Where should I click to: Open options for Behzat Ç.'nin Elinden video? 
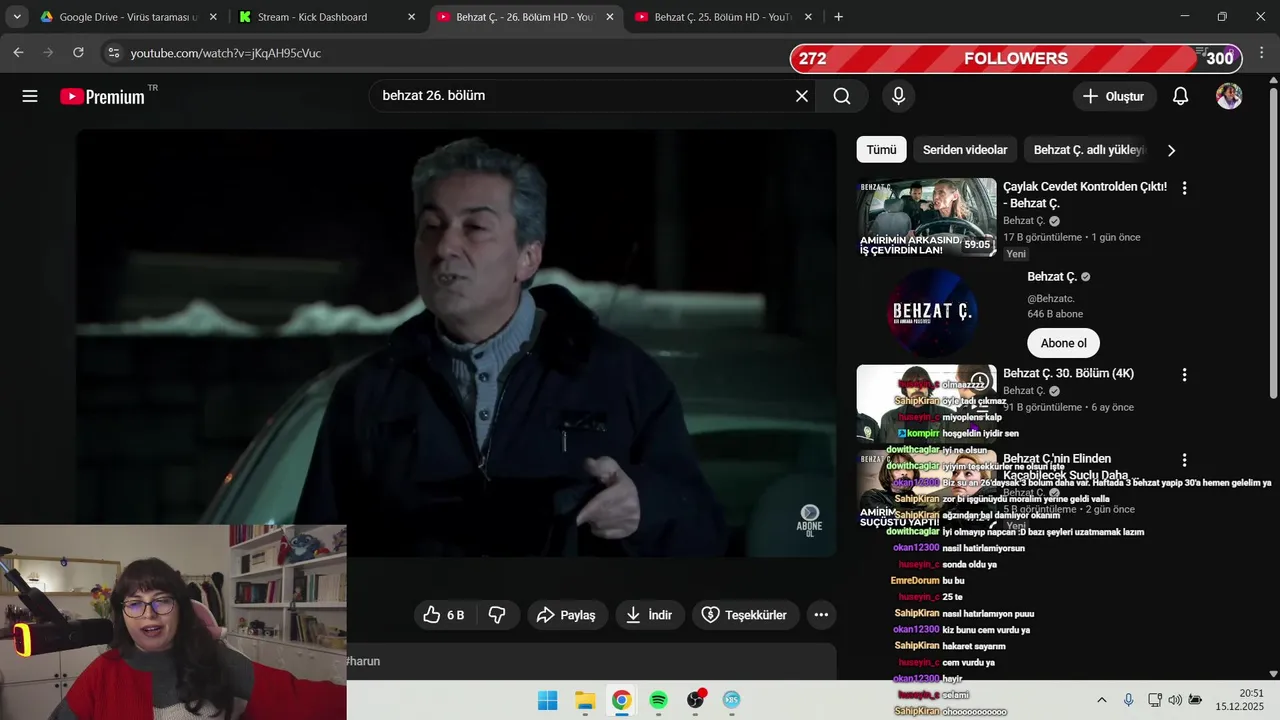(x=1184, y=460)
